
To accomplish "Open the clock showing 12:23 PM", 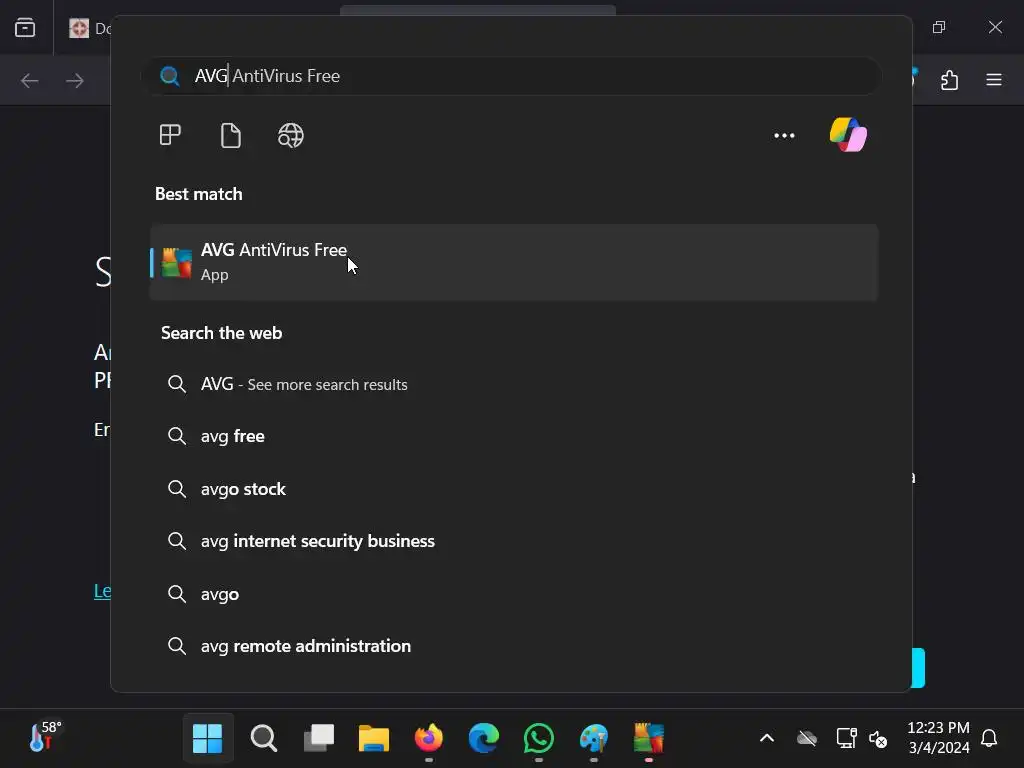I will coord(938,737).
